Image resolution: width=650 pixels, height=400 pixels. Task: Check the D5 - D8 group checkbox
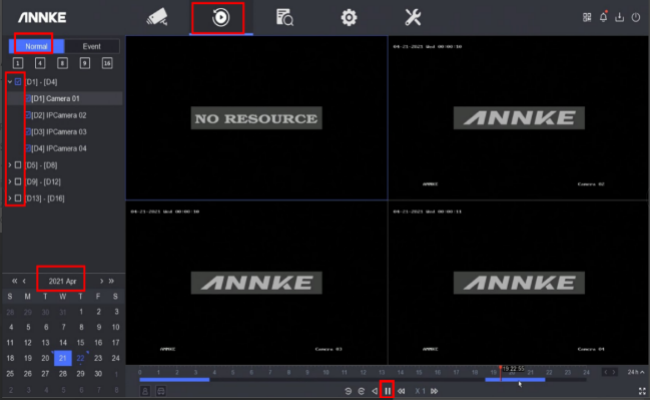[18, 164]
